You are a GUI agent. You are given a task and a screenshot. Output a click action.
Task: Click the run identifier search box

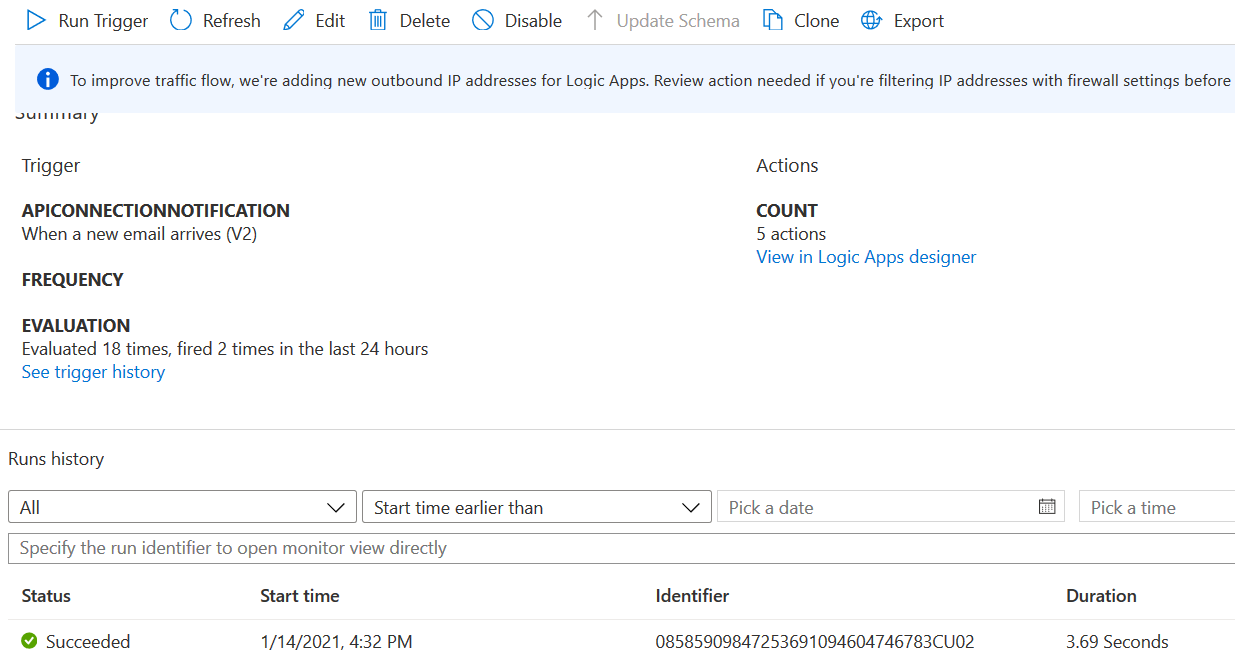click(620, 548)
